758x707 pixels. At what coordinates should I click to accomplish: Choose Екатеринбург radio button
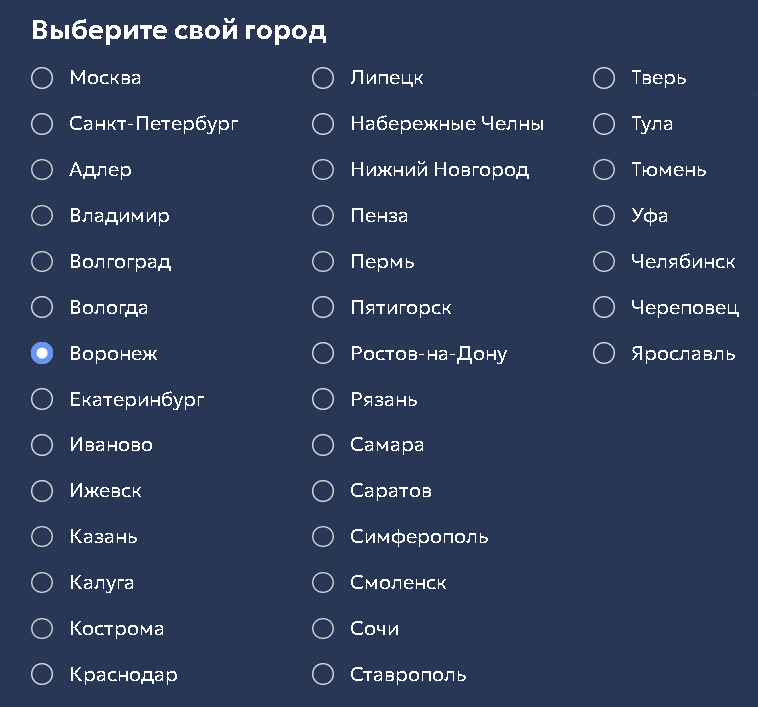42,399
